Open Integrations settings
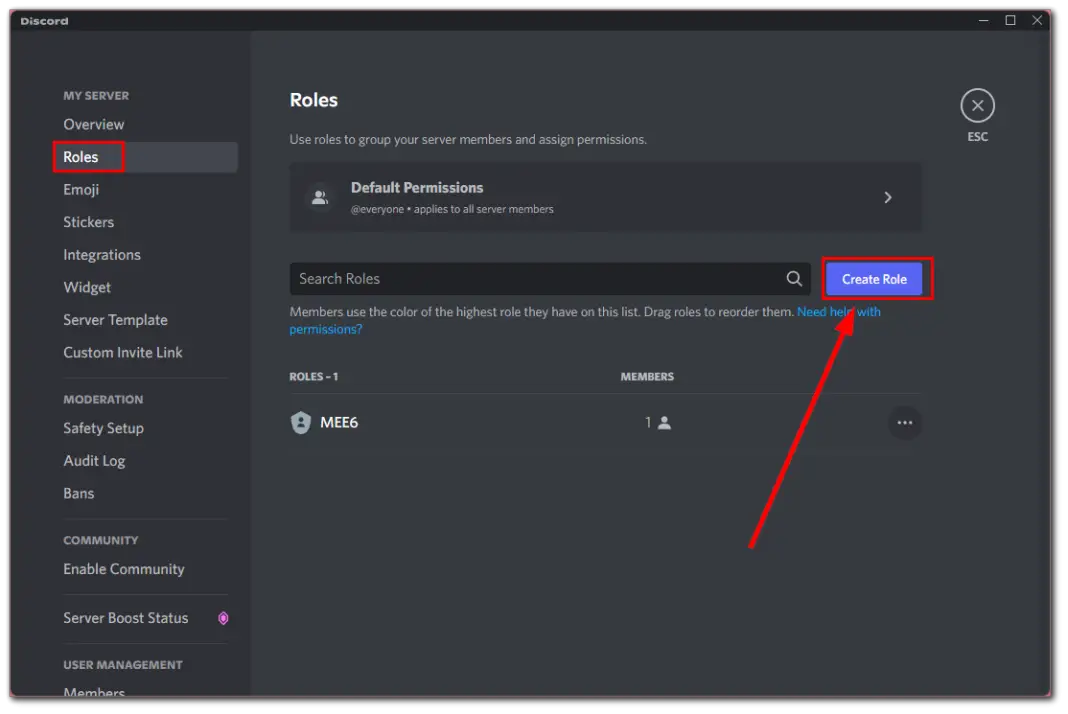The height and width of the screenshot is (714, 1068). tap(102, 255)
